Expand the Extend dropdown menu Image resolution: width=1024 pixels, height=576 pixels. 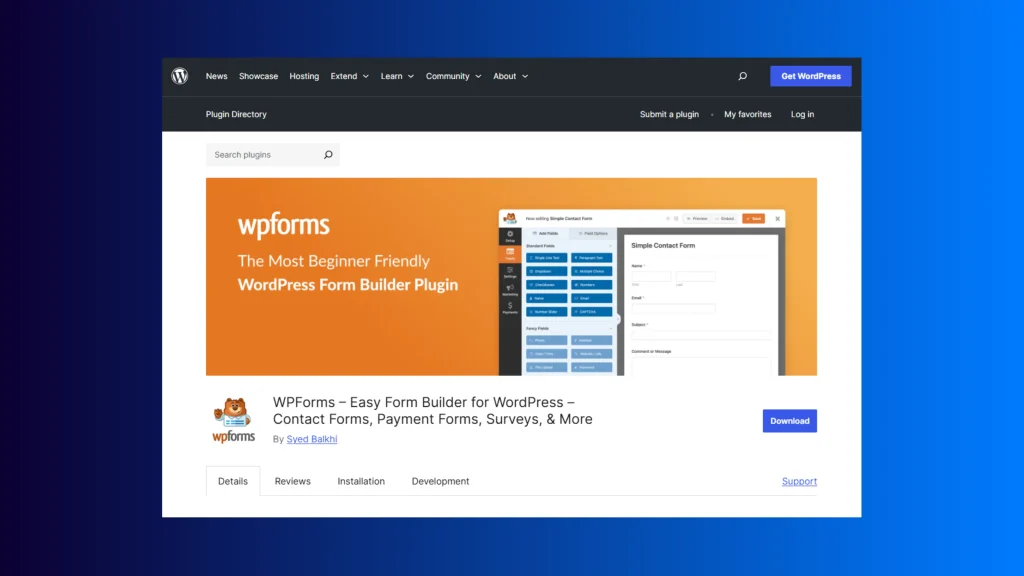tap(349, 76)
